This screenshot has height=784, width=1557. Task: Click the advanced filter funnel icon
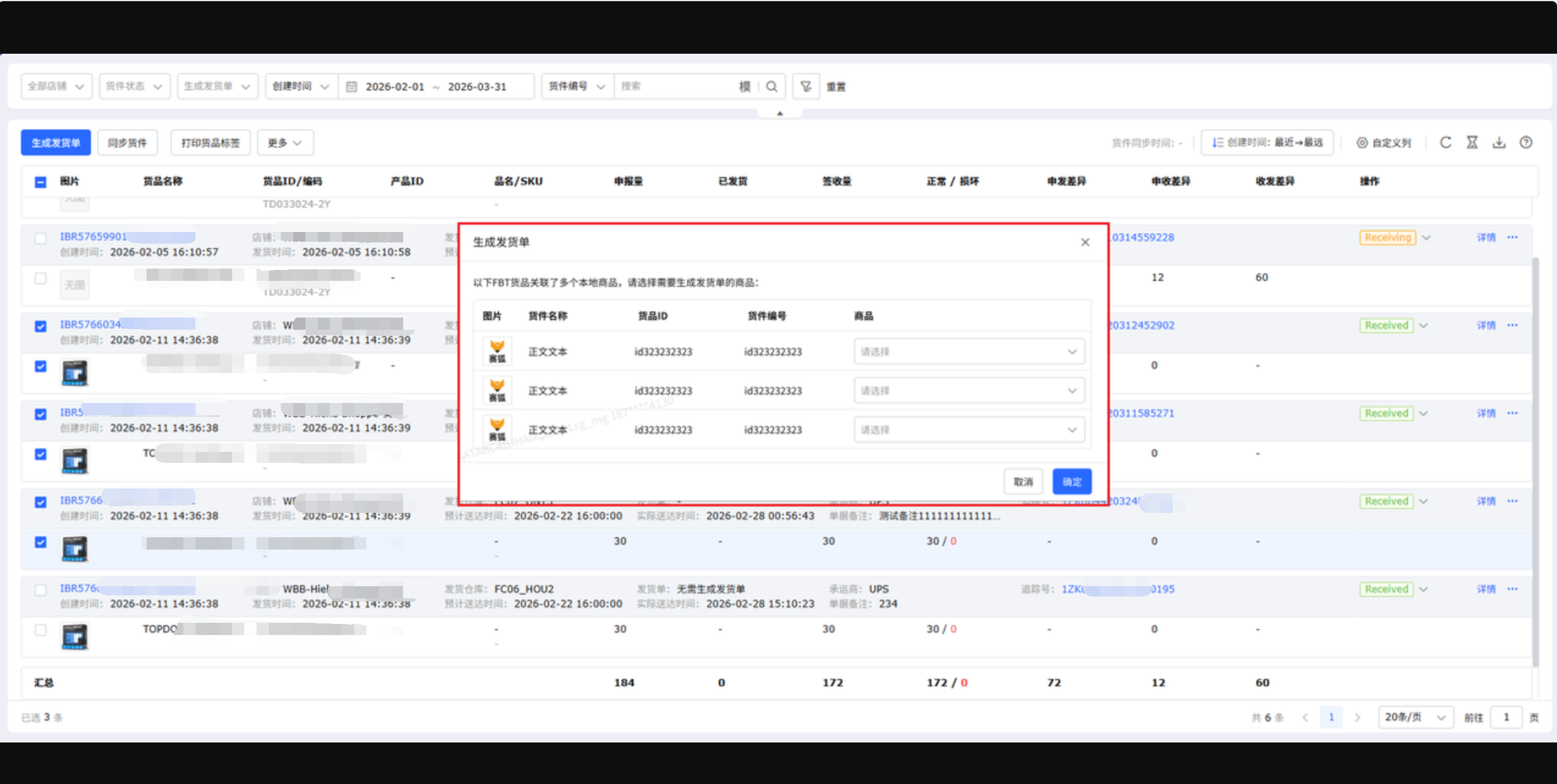click(806, 87)
